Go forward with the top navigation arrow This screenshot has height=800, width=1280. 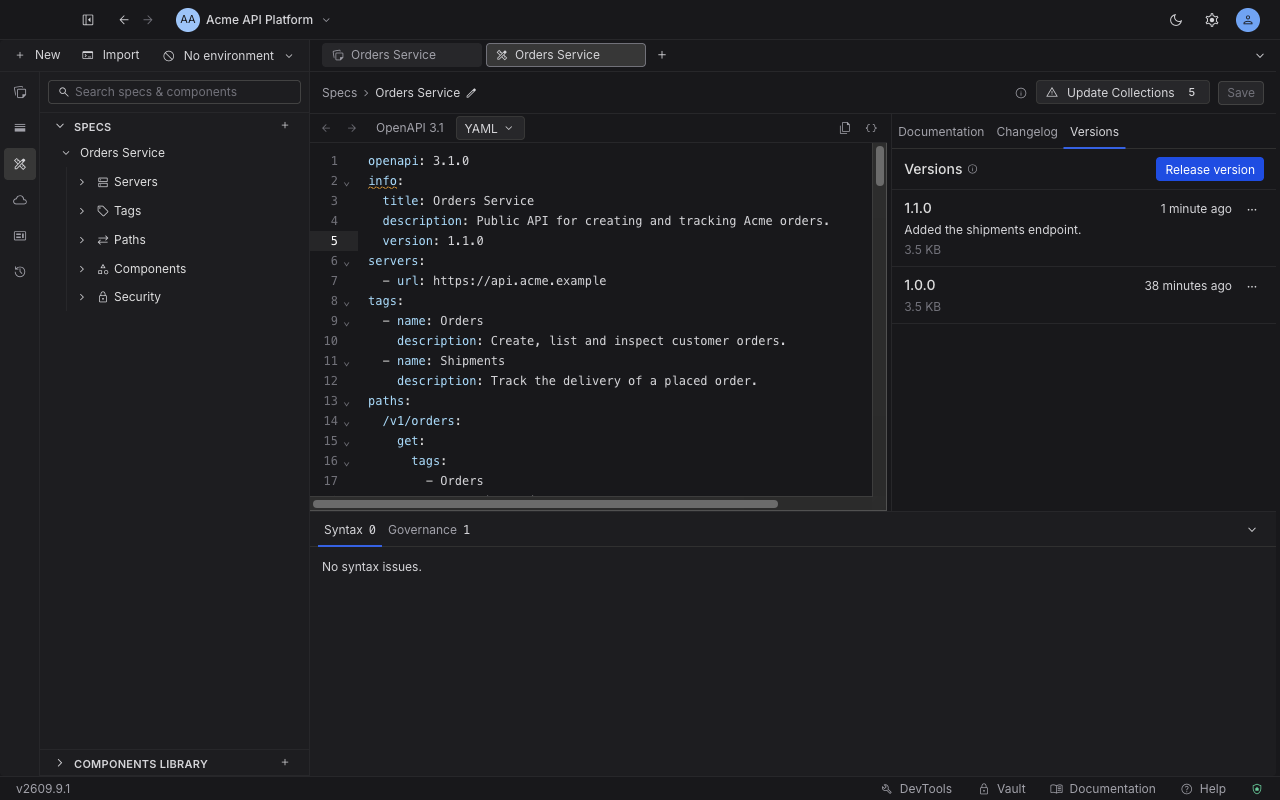coord(148,20)
